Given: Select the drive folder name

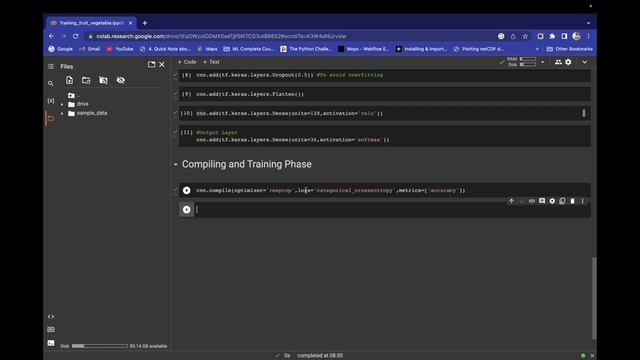Looking at the screenshot, I should 82,104.
